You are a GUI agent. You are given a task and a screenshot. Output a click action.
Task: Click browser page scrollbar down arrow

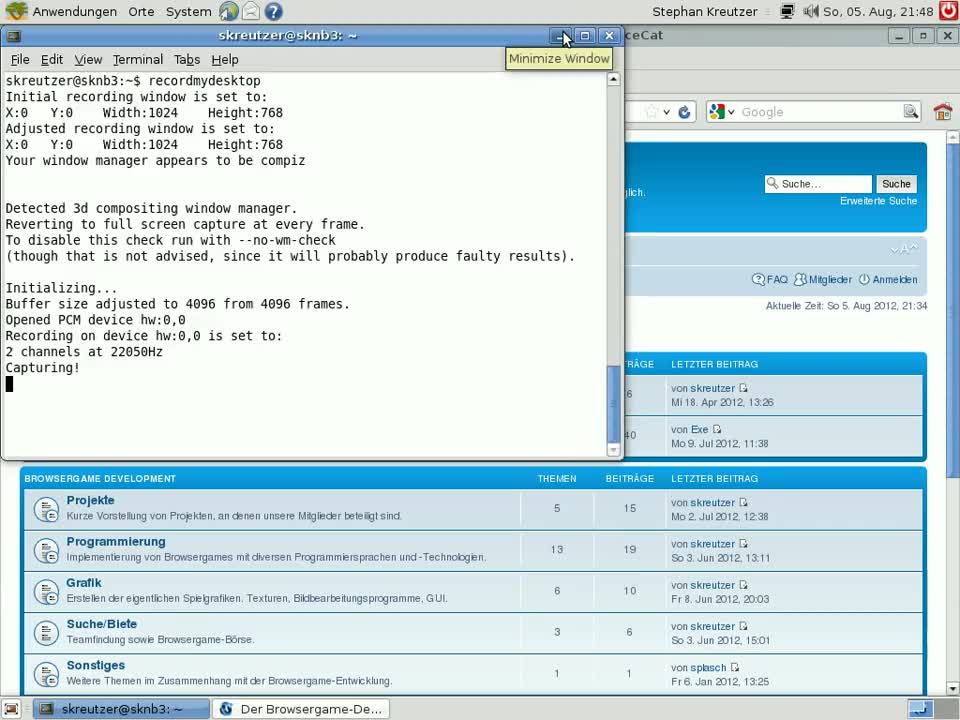click(x=953, y=689)
